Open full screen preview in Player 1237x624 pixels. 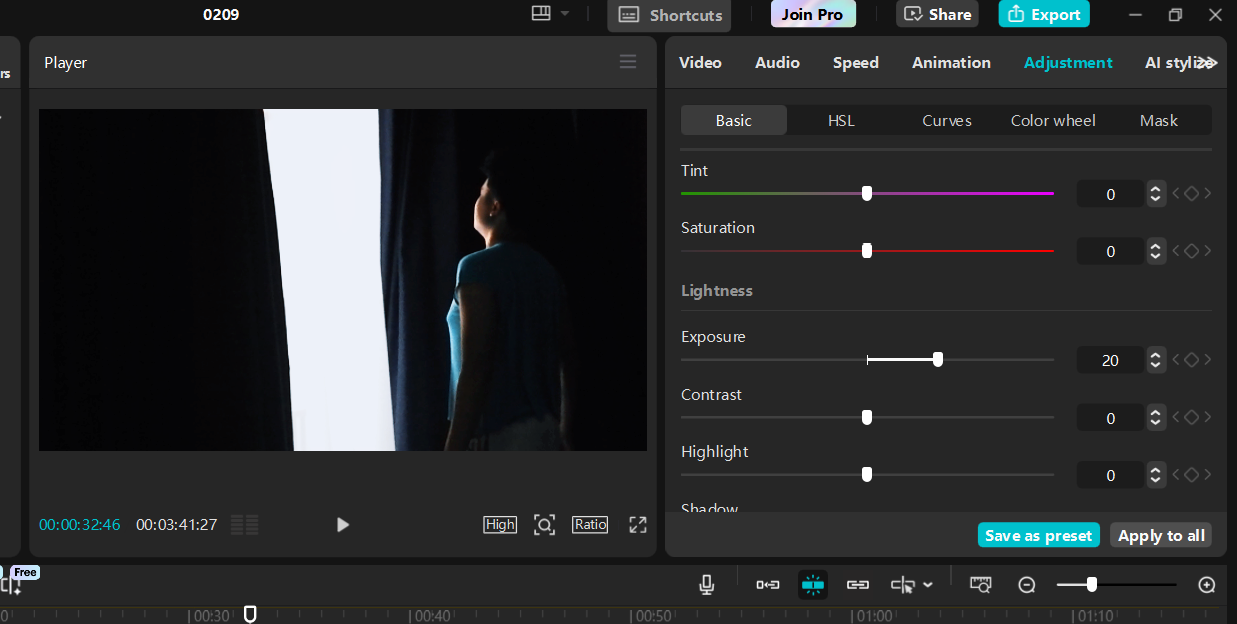click(638, 525)
